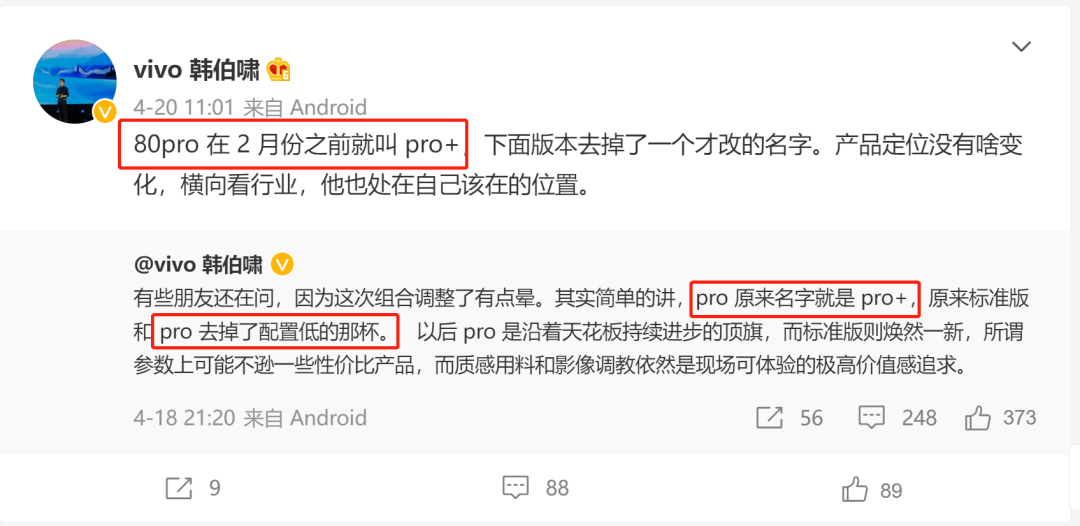Click 来自 Android beside the 4-20 timestamp
Image resolution: width=1080 pixels, height=526 pixels.
coord(305,107)
